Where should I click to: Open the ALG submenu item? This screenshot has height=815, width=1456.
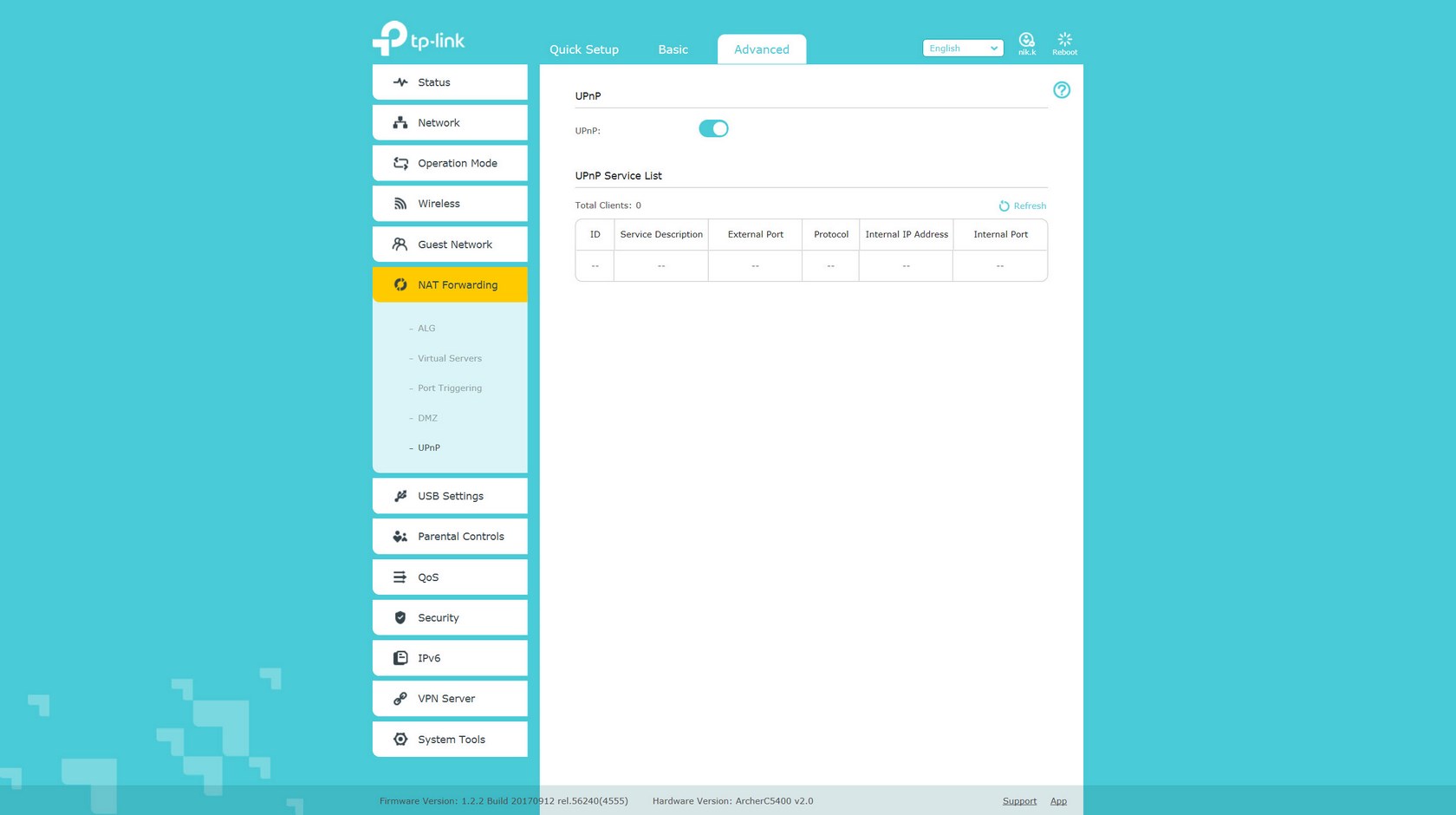pos(426,329)
